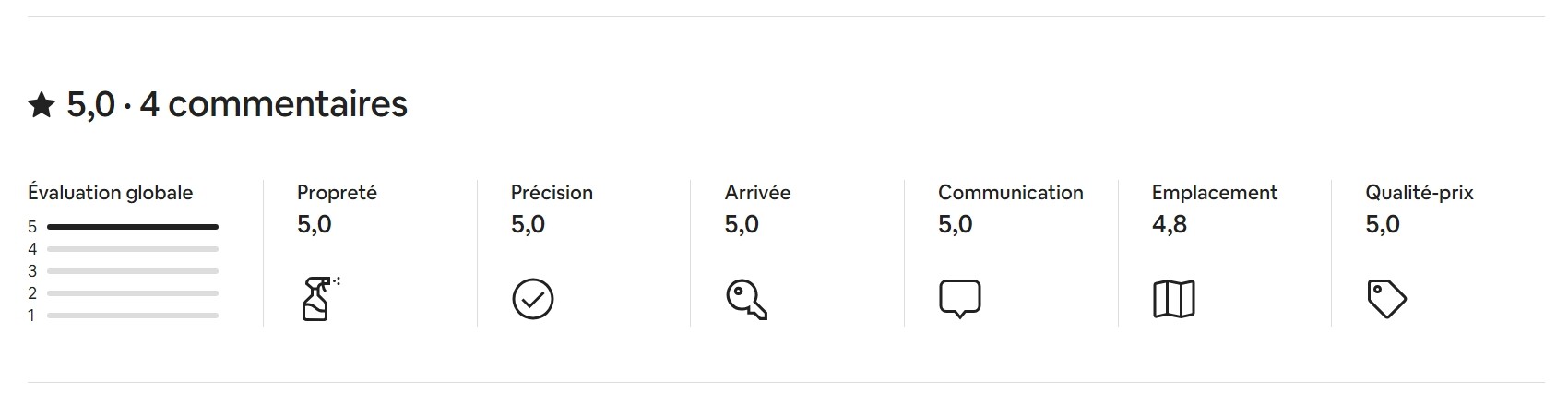The height and width of the screenshot is (405, 1568).
Task: Click the Emplacement map icon
Action: (x=1173, y=299)
